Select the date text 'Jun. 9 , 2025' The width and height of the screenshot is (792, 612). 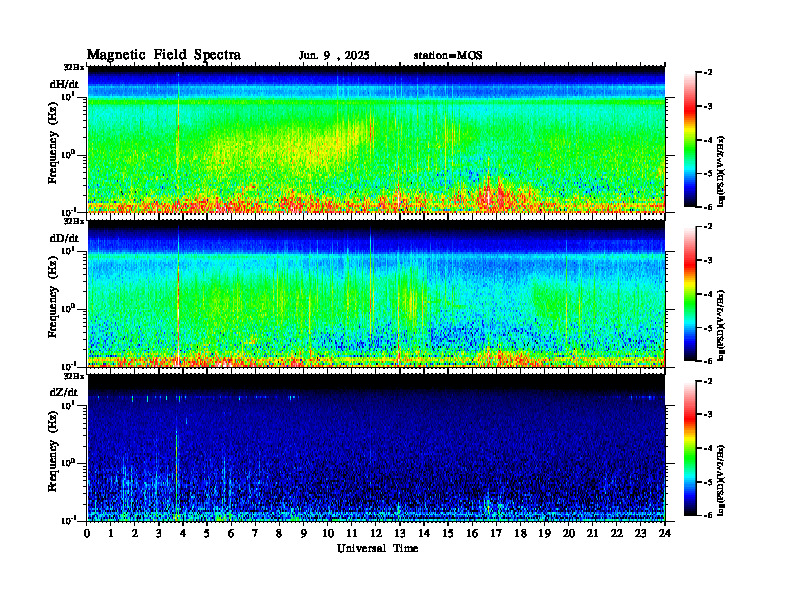coord(334,56)
